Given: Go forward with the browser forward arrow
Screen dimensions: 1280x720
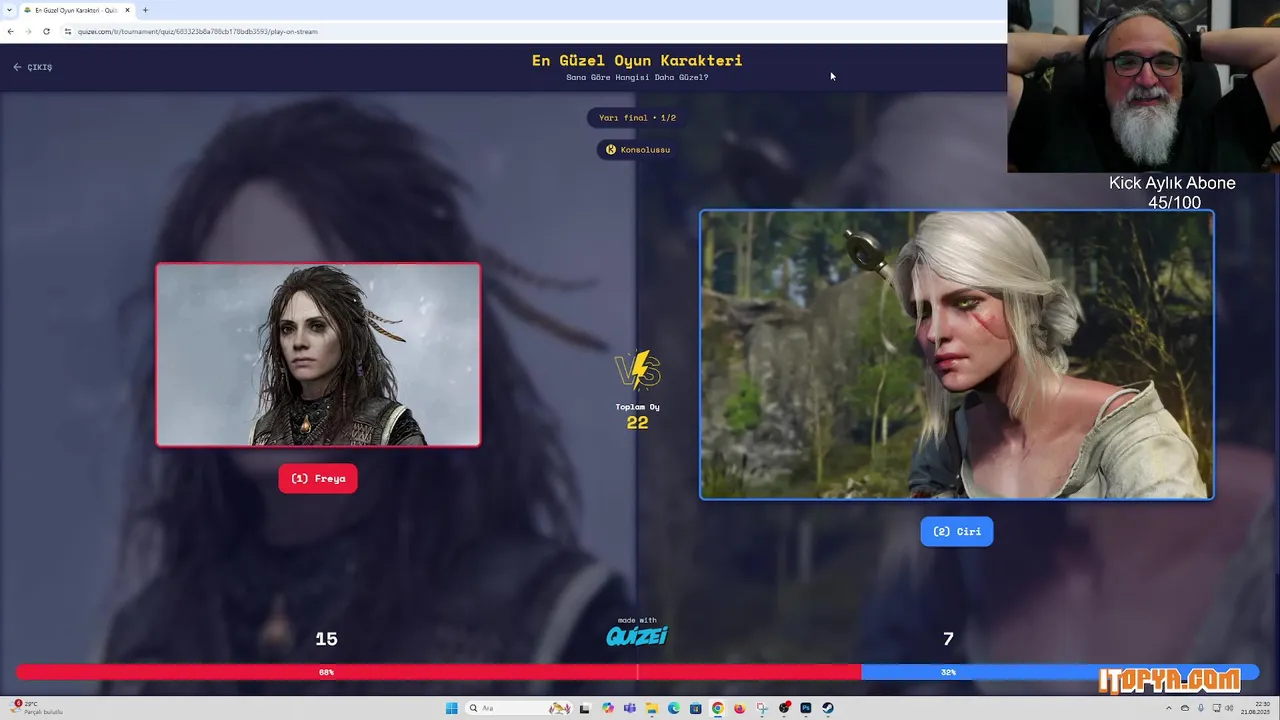Looking at the screenshot, I should tap(28, 31).
